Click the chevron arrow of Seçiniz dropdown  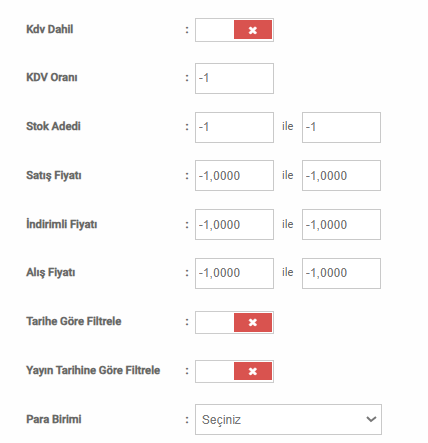[371, 419]
